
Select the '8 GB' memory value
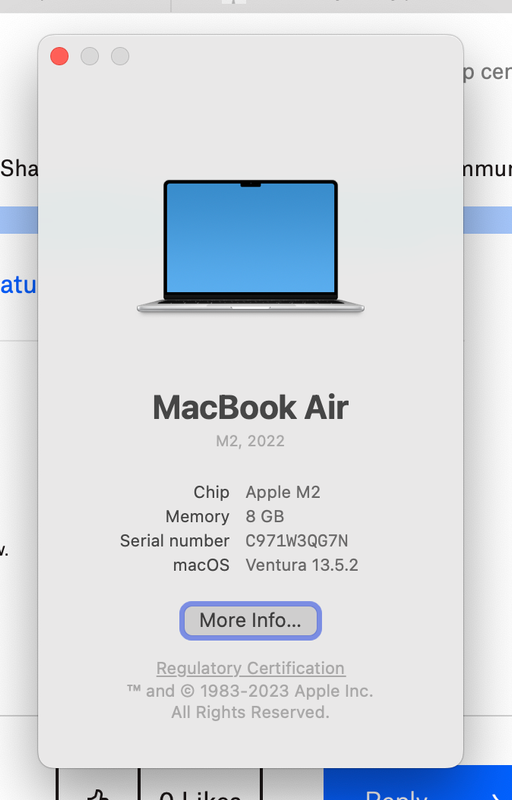click(x=265, y=516)
